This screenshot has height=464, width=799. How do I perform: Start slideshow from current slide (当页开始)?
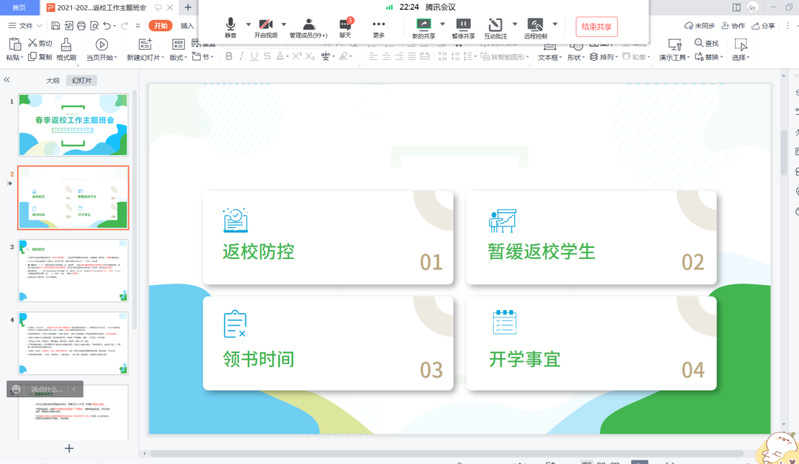(x=101, y=45)
